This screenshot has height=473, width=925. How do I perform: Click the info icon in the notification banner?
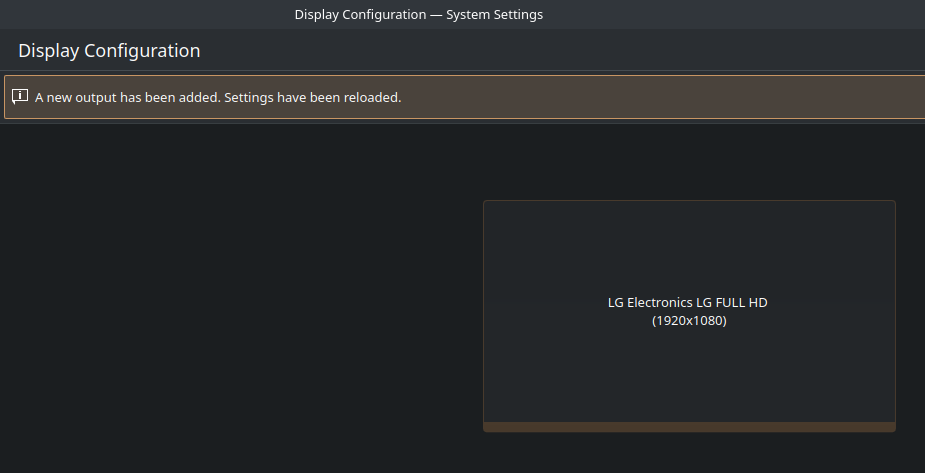point(20,97)
